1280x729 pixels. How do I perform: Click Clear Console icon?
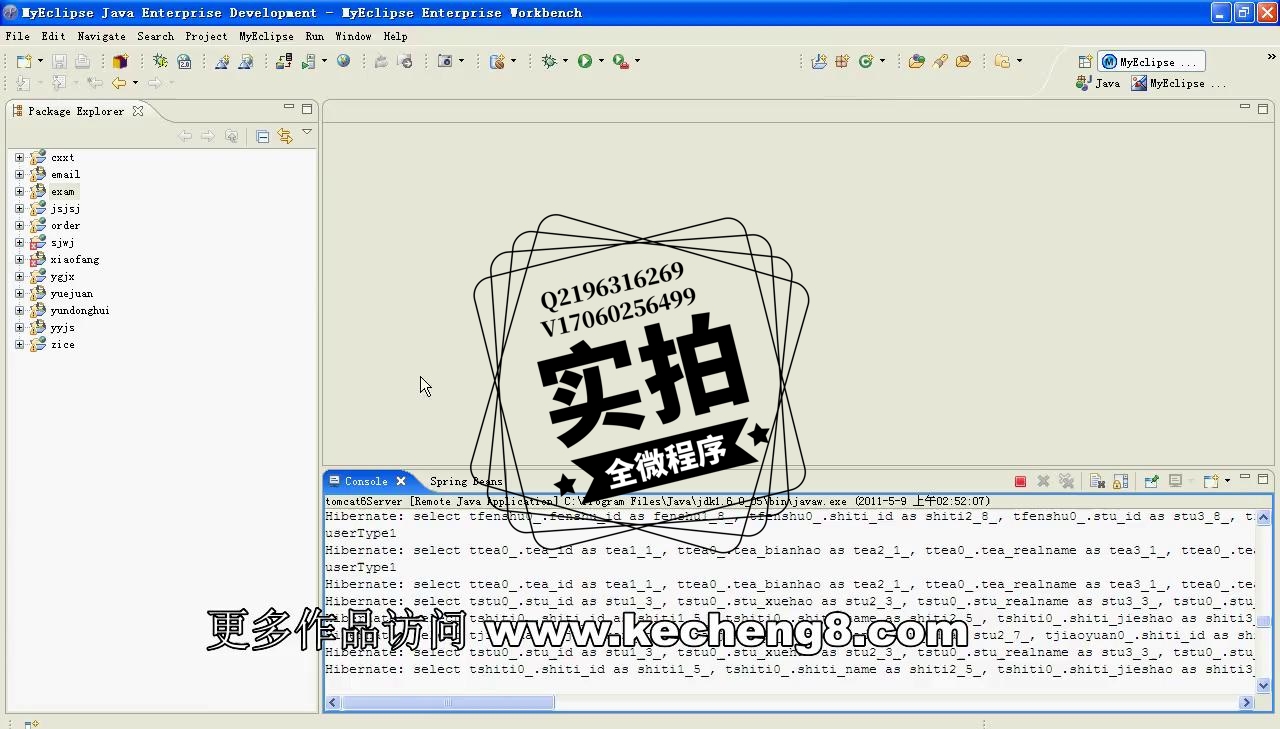click(x=1097, y=481)
